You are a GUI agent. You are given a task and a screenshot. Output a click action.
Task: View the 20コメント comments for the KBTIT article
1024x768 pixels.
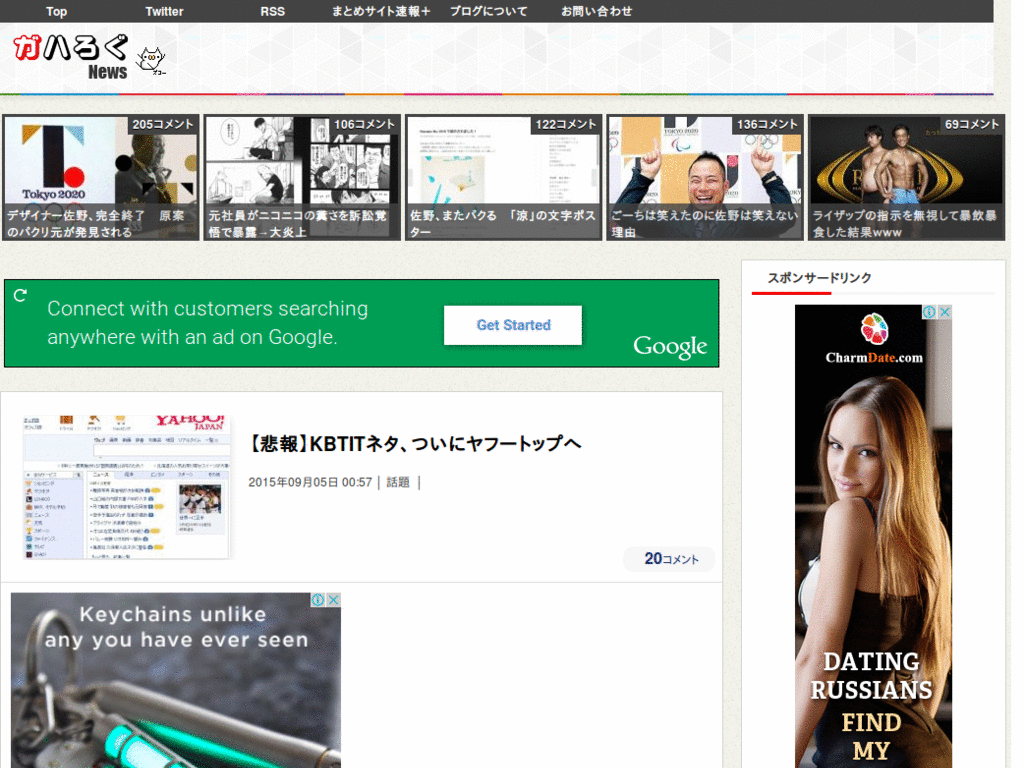(668, 559)
